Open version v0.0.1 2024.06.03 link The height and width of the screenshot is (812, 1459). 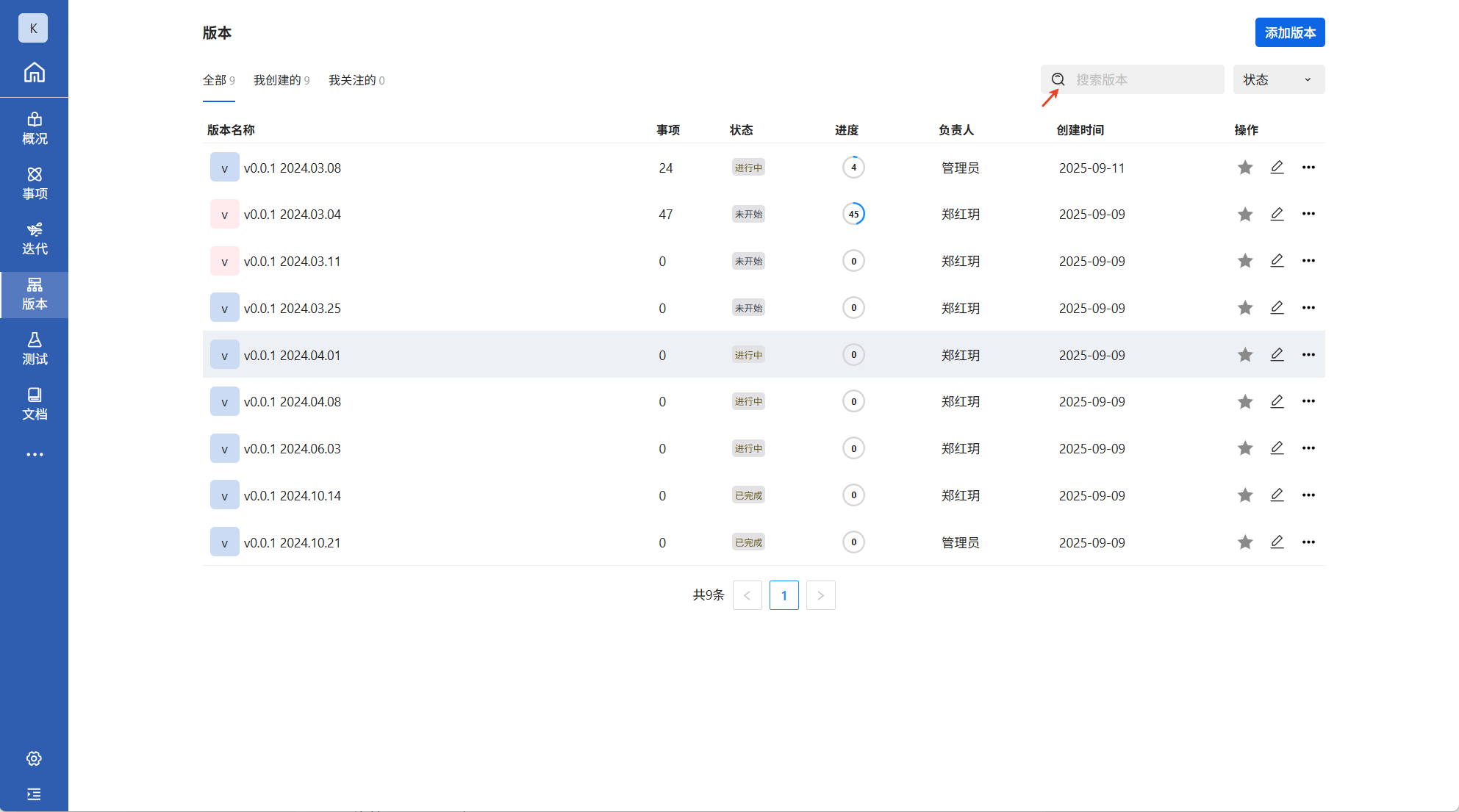pyautogui.click(x=292, y=449)
